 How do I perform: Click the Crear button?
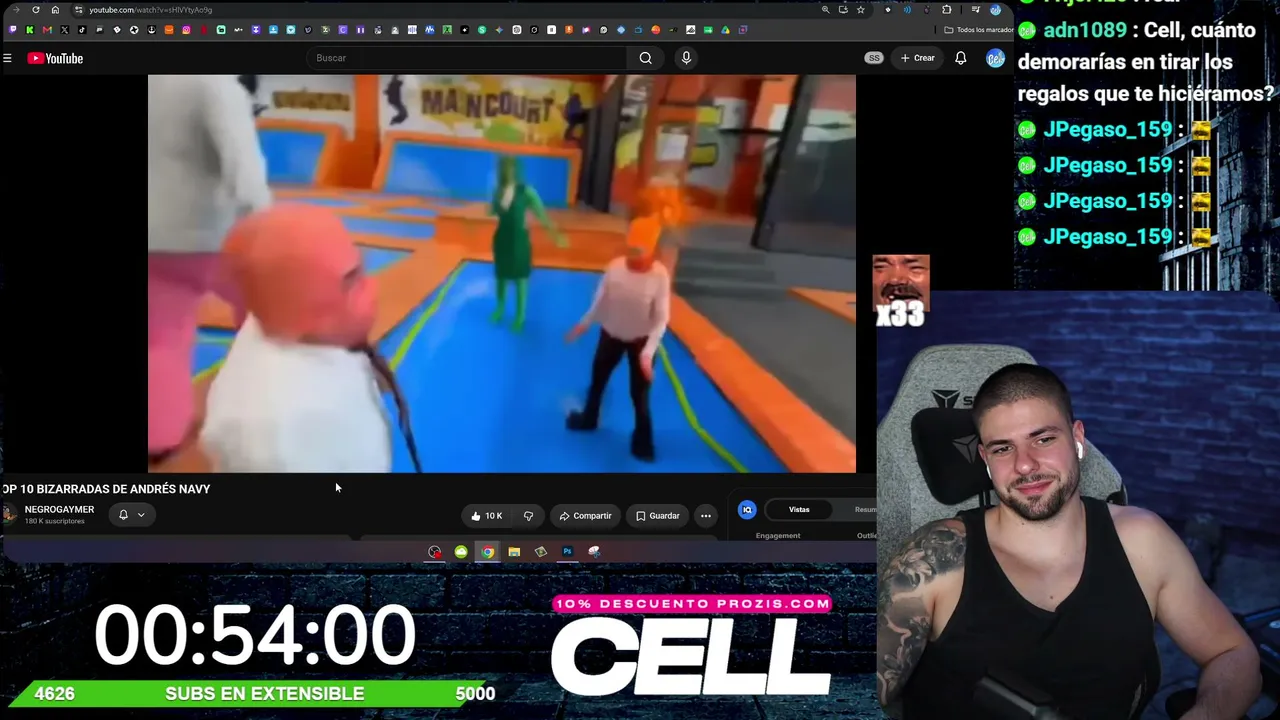coord(917,58)
